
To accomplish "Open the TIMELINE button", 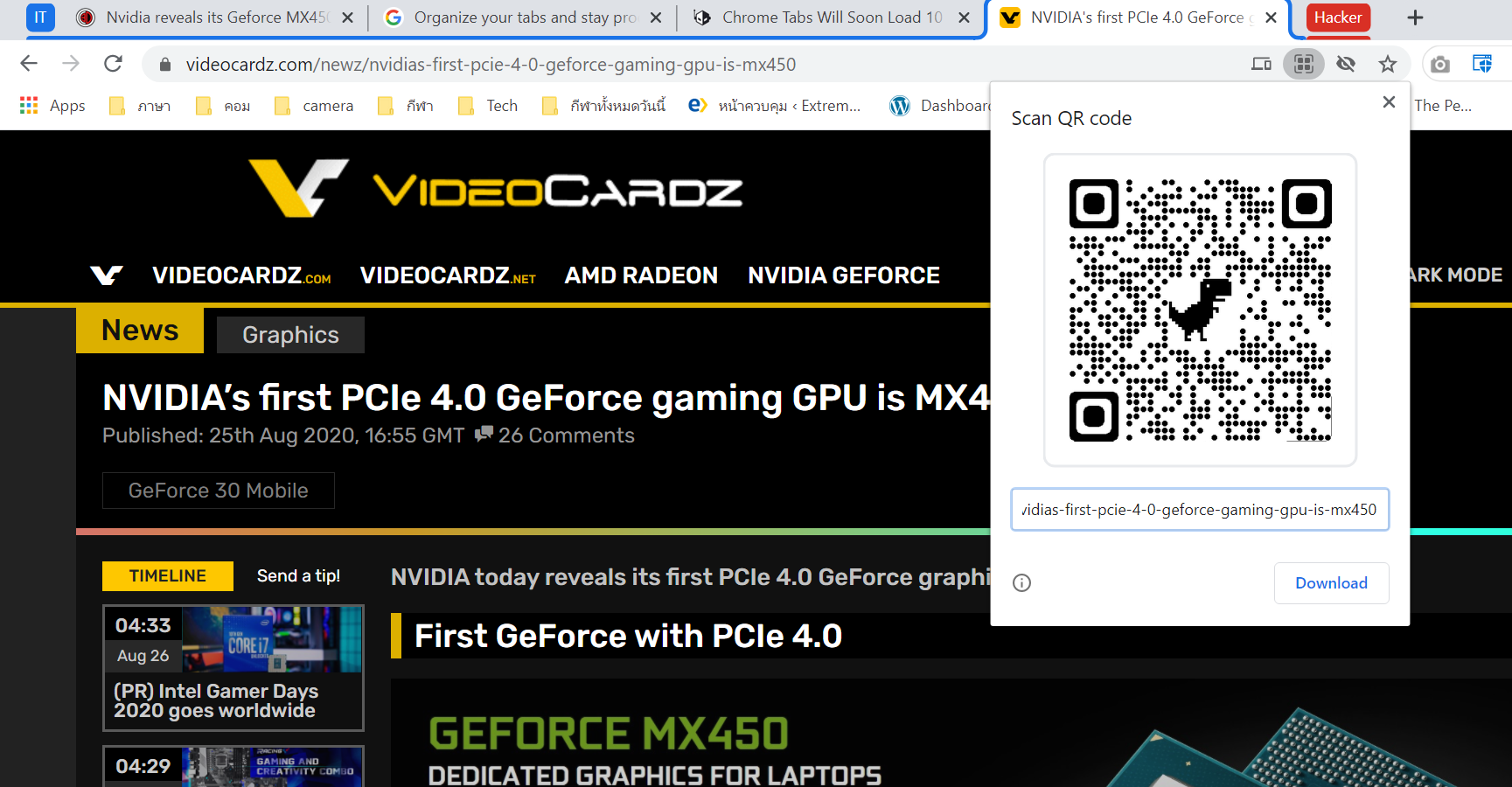I will (x=168, y=576).
